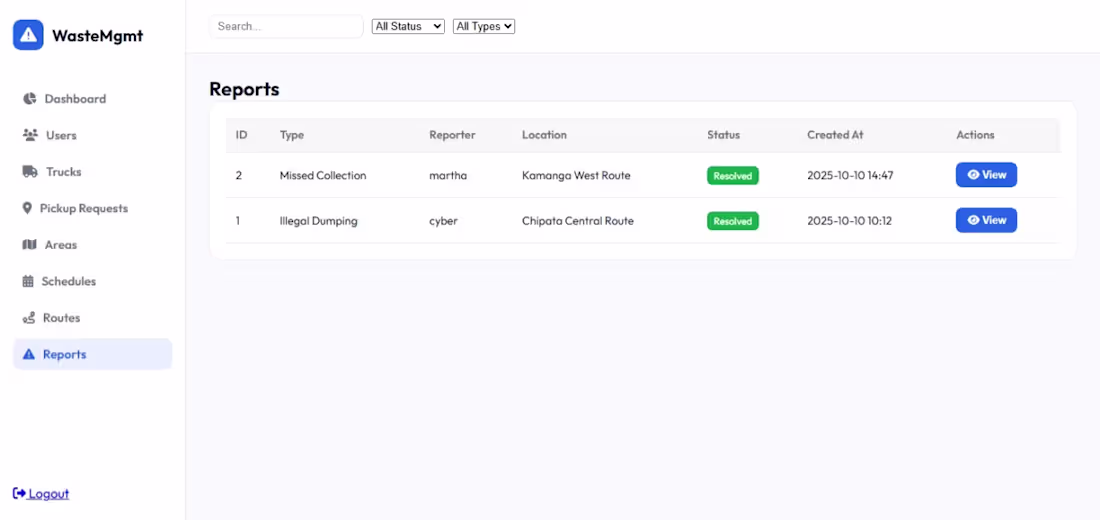Click the Reports warning triangle sidebar icon
The image size is (1100, 520).
click(x=29, y=354)
